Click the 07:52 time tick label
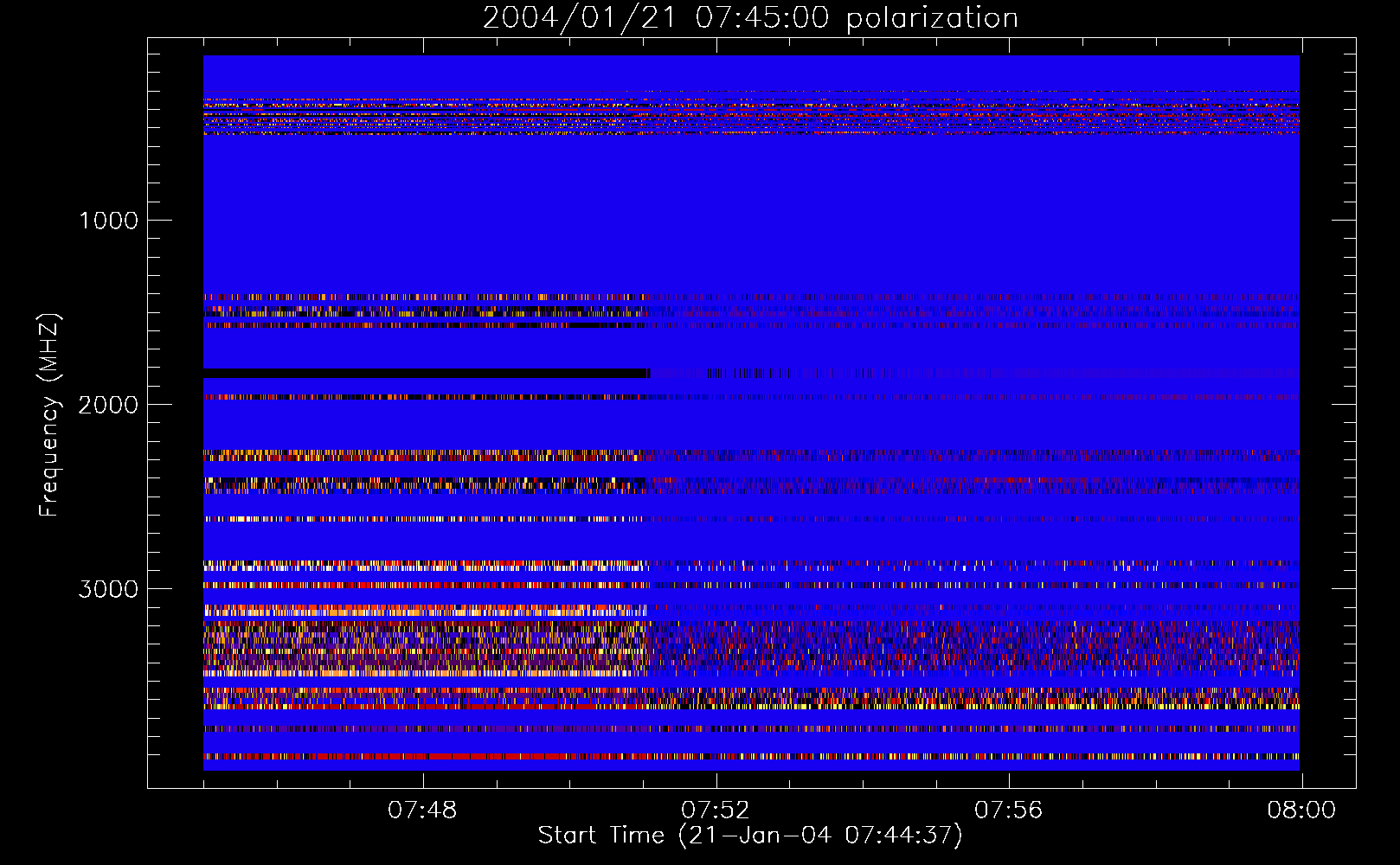The image size is (1400, 865). click(716, 811)
